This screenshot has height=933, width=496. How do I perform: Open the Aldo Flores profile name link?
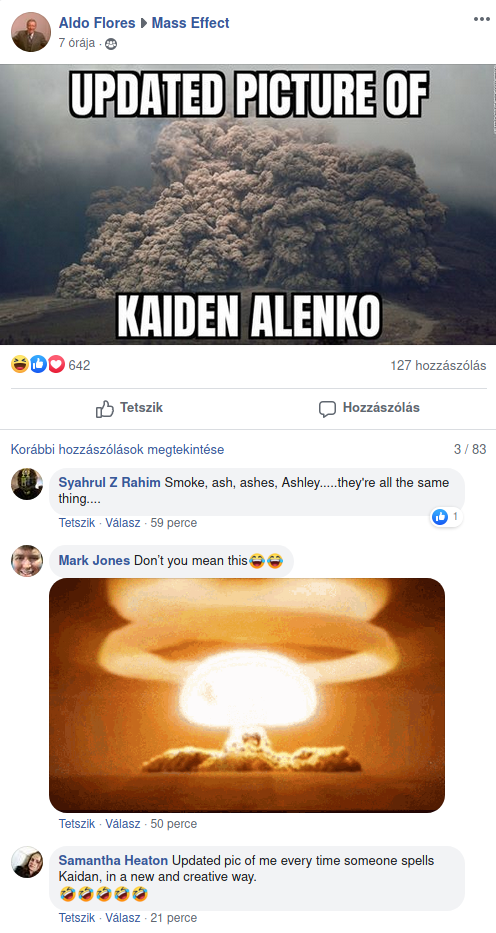pos(96,23)
